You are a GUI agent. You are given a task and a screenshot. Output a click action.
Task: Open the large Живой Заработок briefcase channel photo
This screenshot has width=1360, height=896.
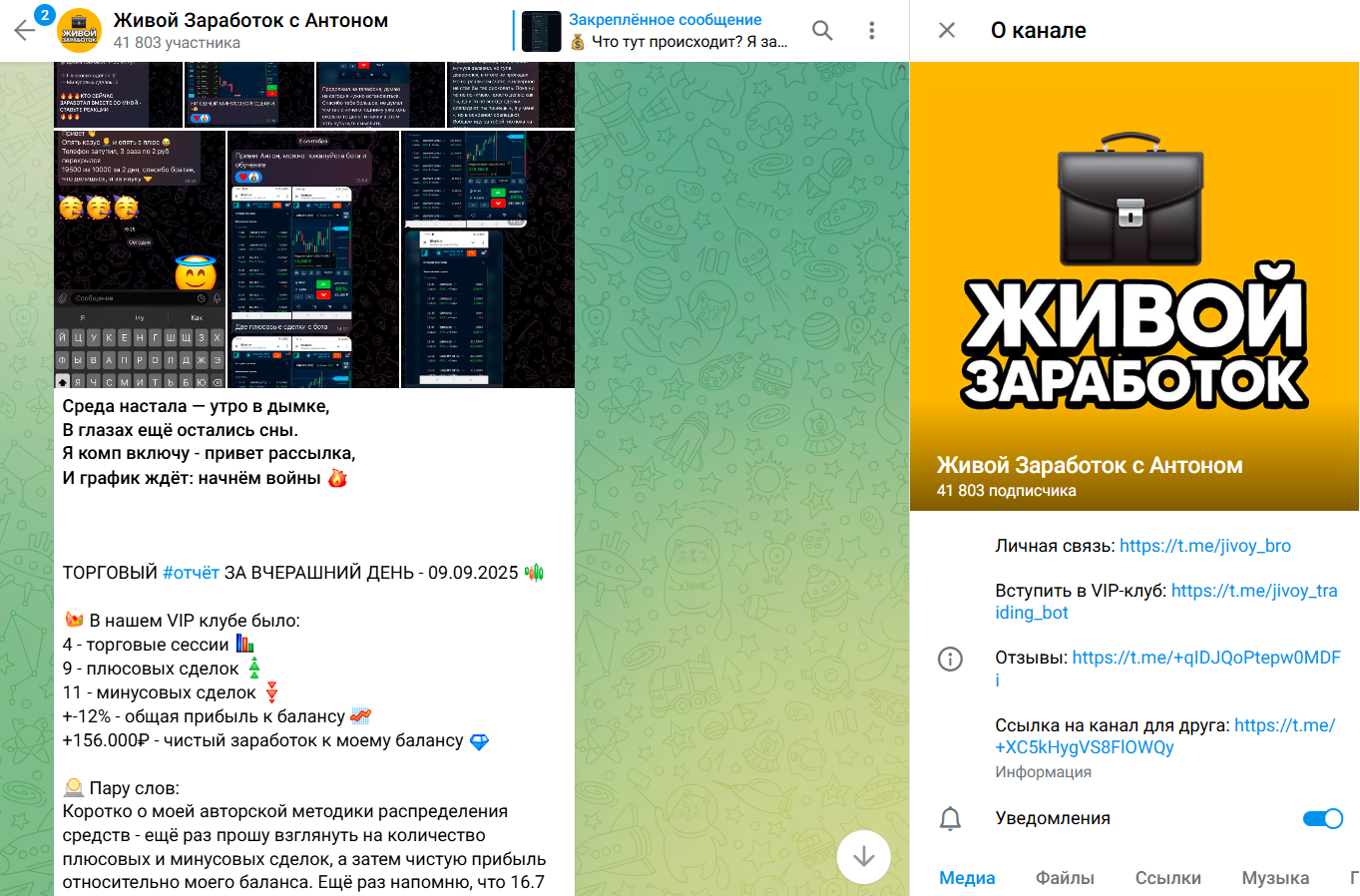tap(1134, 286)
